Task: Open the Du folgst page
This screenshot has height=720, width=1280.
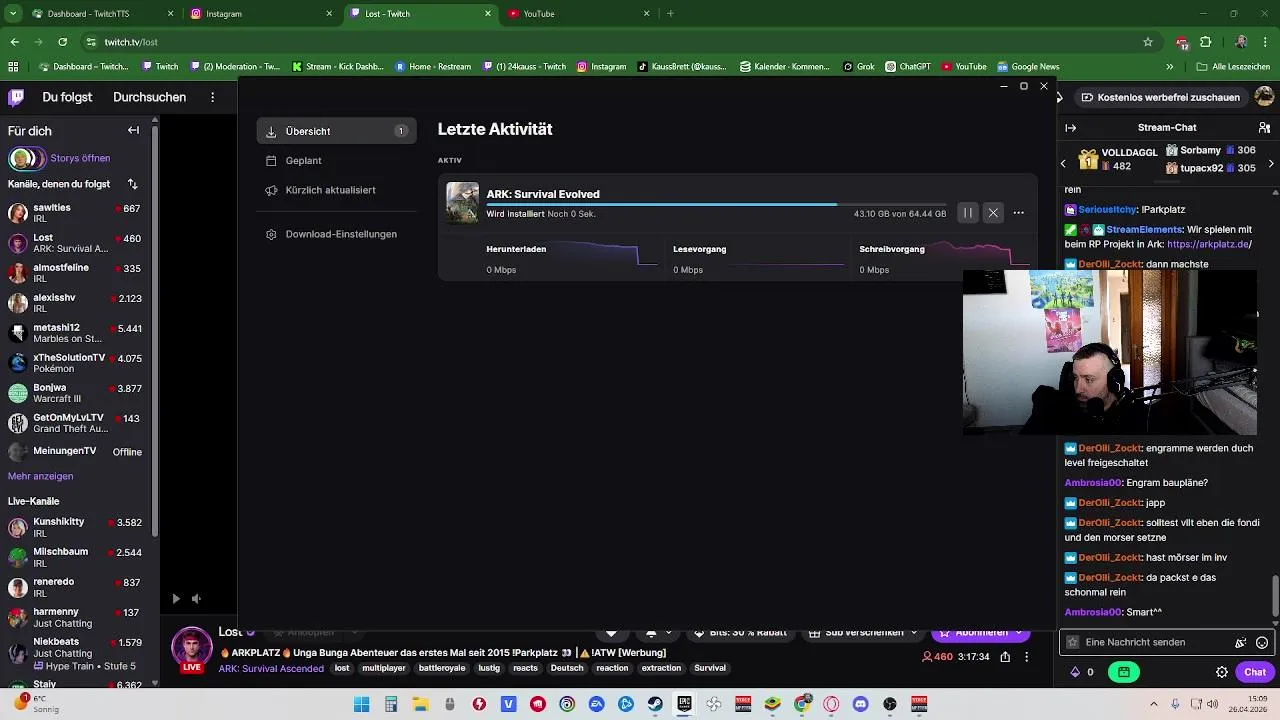Action: (x=66, y=97)
